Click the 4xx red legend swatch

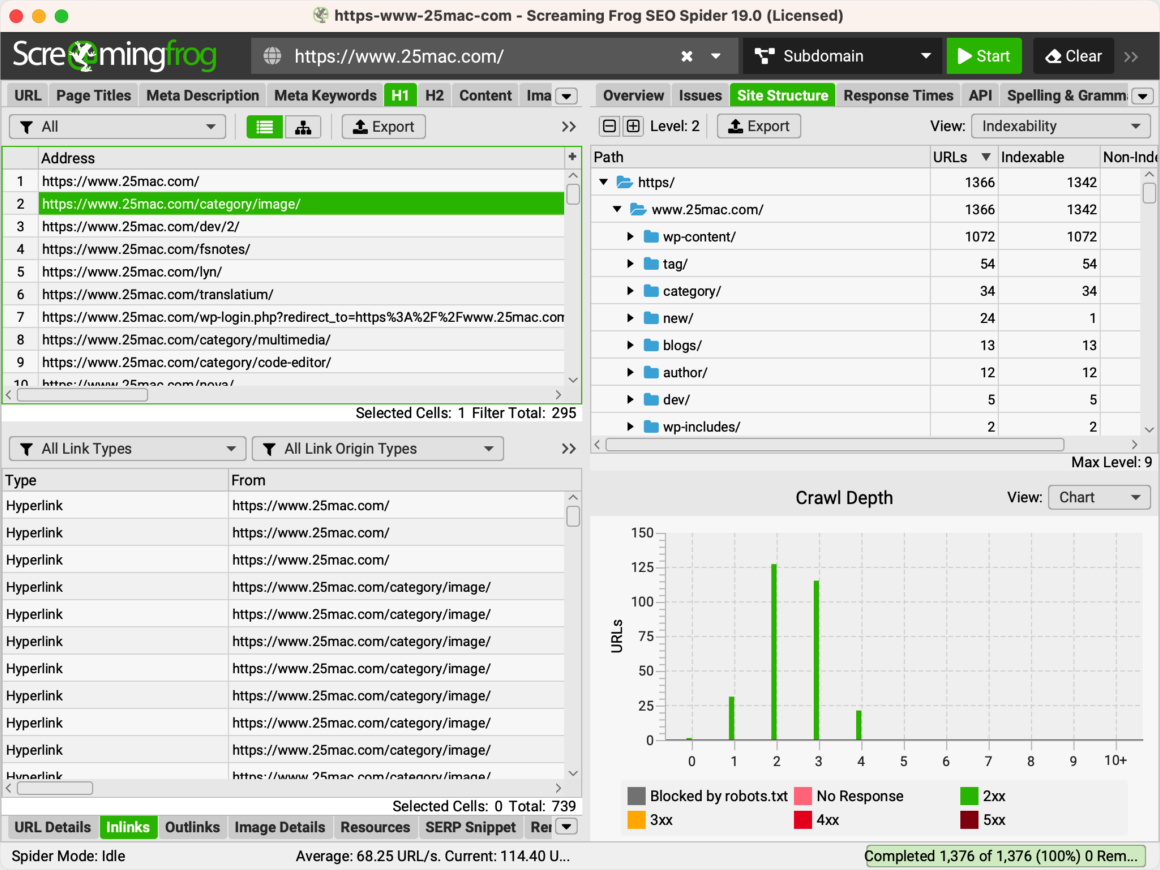pyautogui.click(x=803, y=820)
